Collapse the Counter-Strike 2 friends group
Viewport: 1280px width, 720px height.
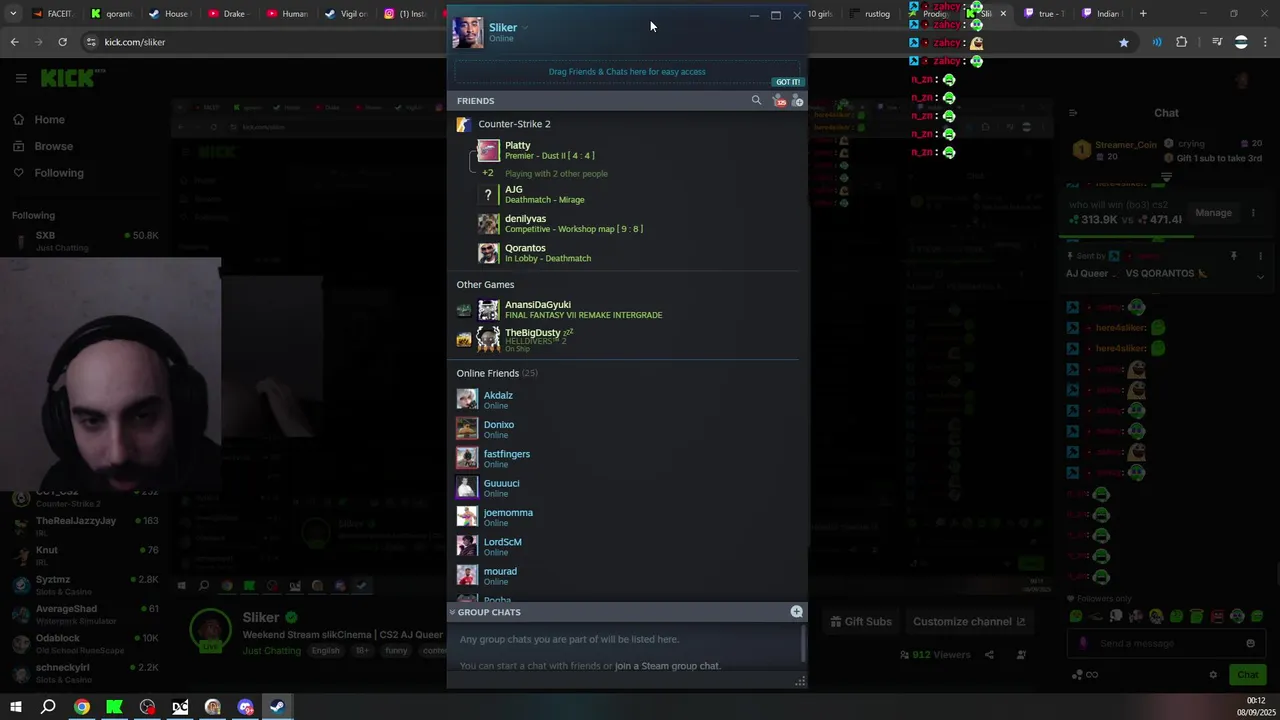tap(514, 124)
